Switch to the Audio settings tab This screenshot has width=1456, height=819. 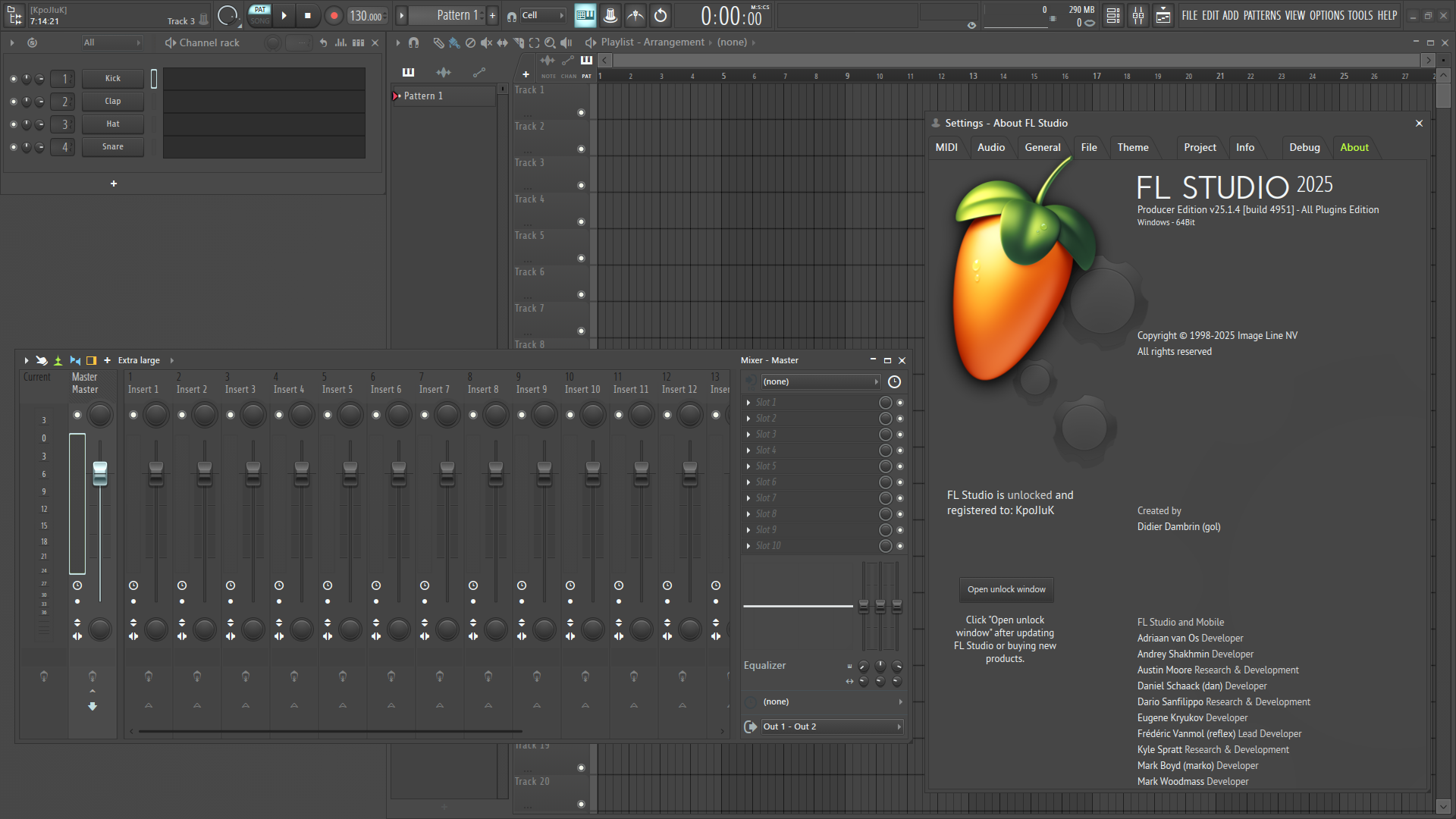[x=991, y=147]
